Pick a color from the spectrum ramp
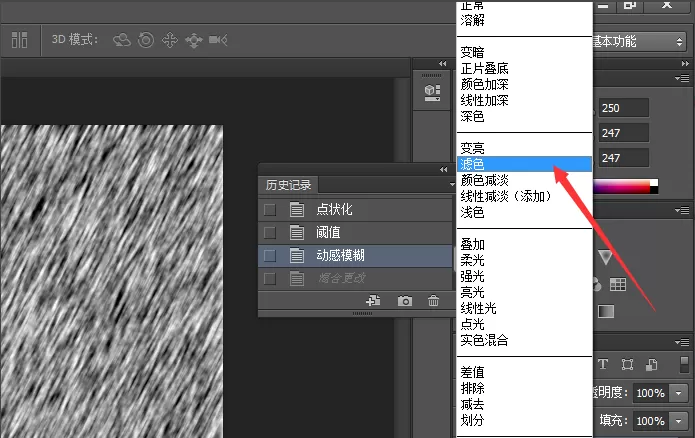The image size is (695, 438). 622,187
